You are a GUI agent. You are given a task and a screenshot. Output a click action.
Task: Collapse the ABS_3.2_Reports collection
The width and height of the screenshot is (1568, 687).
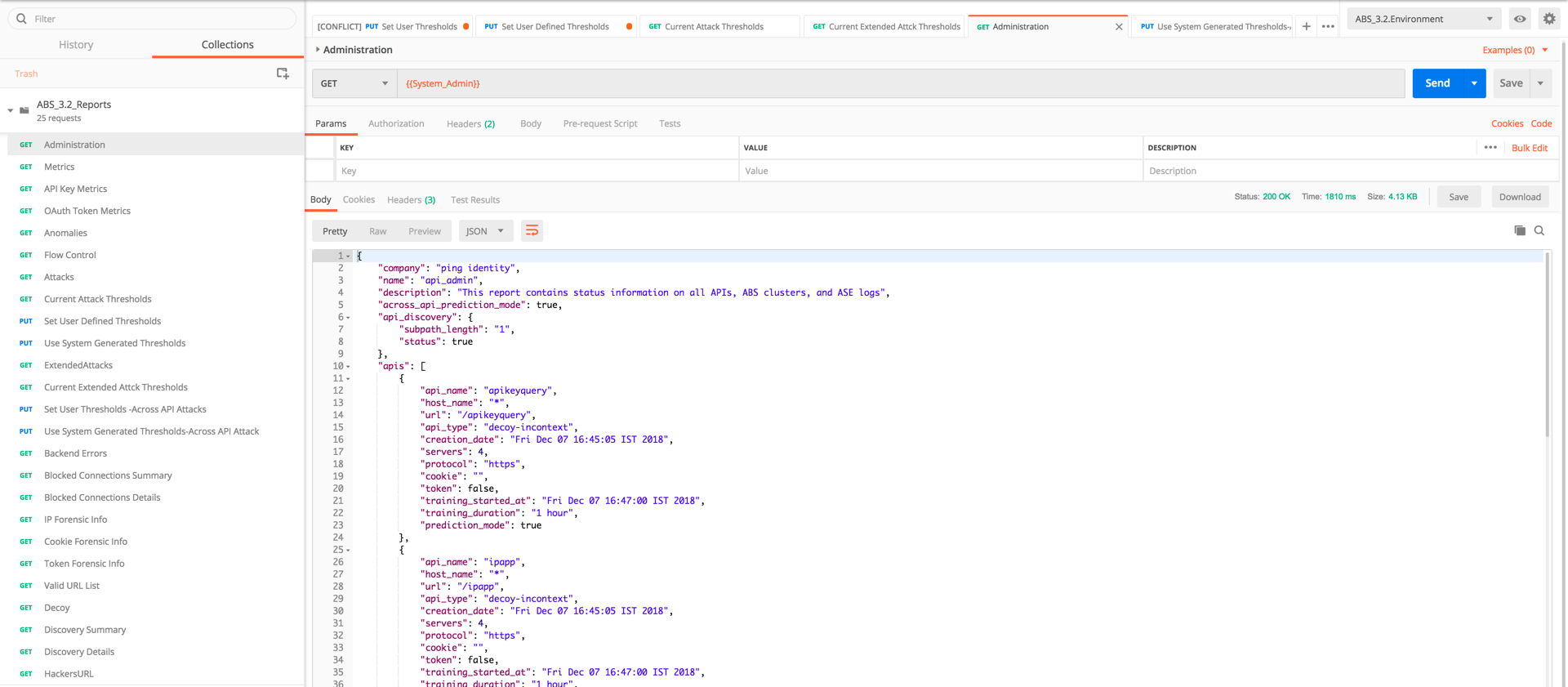pyautogui.click(x=11, y=110)
